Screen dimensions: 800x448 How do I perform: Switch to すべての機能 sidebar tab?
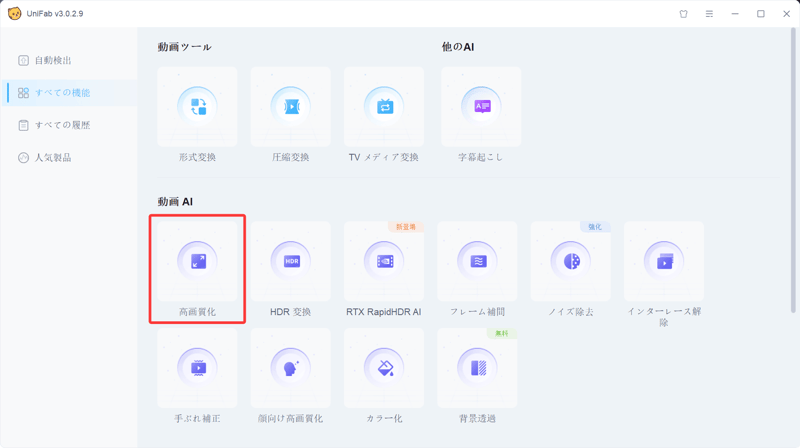pyautogui.click(x=69, y=92)
